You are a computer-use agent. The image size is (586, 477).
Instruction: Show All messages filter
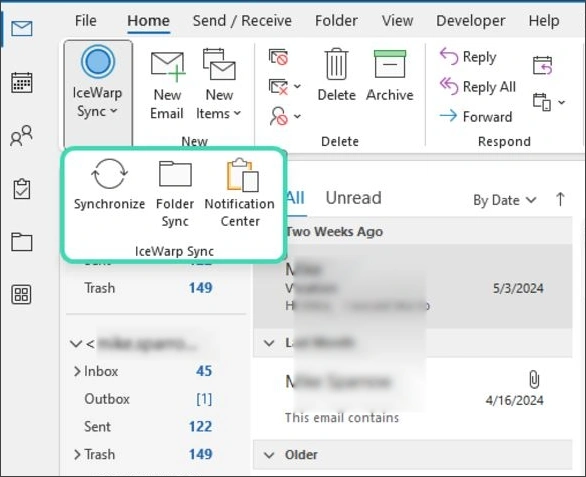point(296,198)
